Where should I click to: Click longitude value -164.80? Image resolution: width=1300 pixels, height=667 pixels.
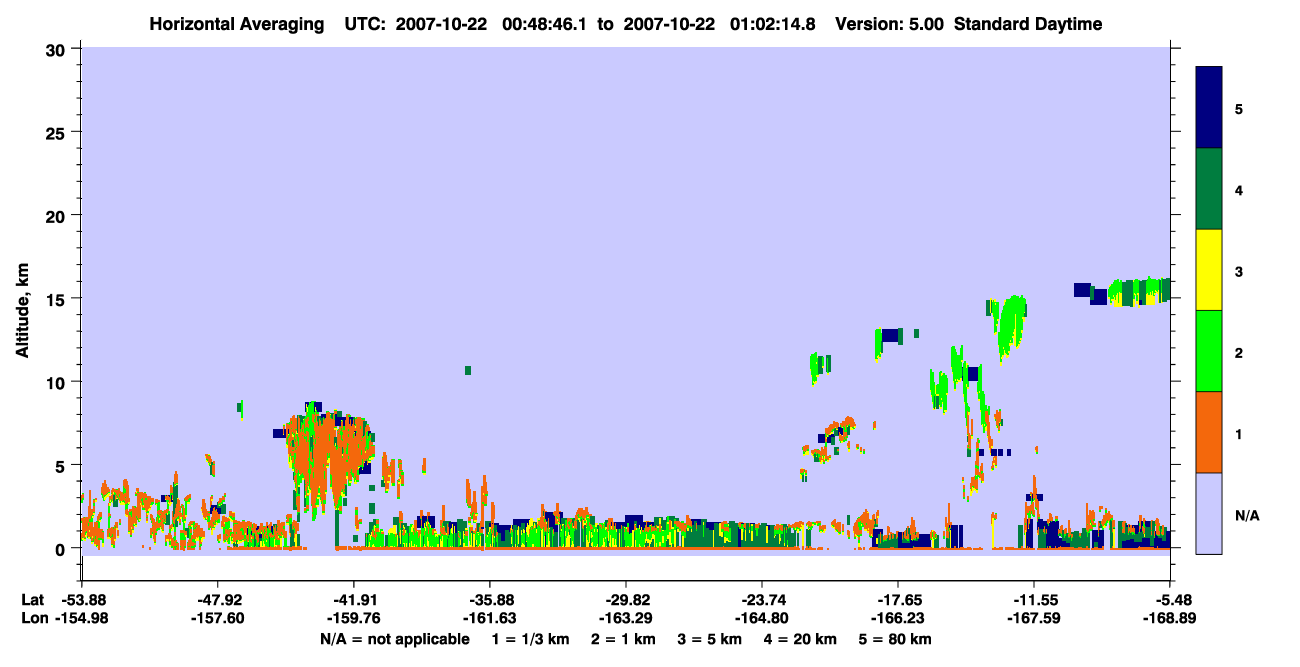[762, 618]
